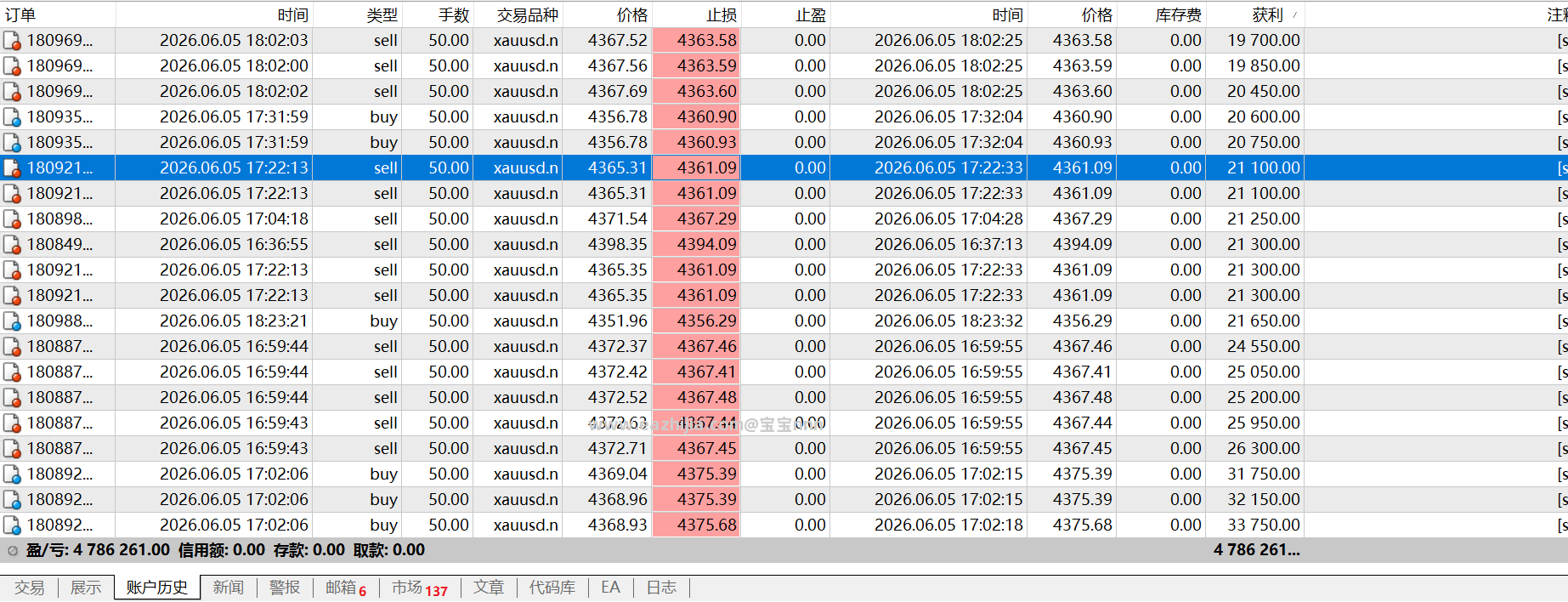Click the order icon for 33 750.00 profit row
The width and height of the screenshot is (1568, 602).
(x=12, y=525)
